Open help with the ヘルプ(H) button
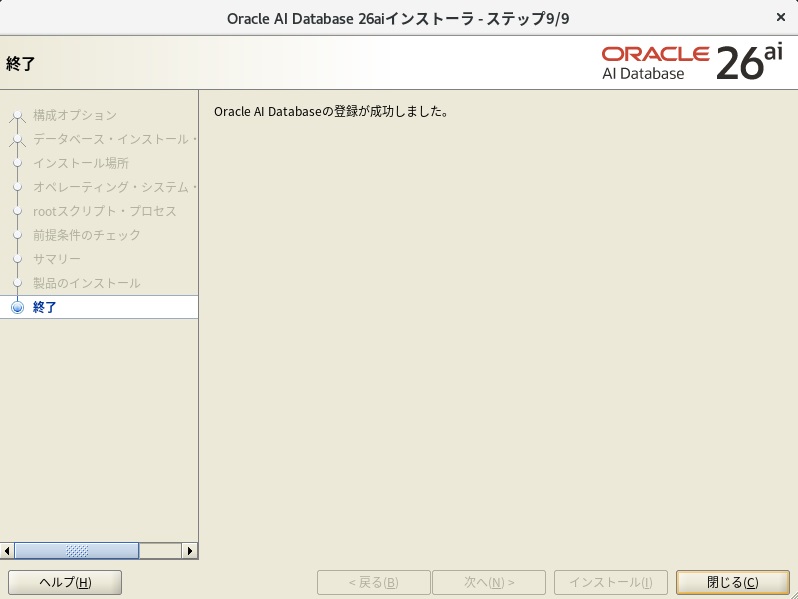The height and width of the screenshot is (599, 798). coord(65,582)
